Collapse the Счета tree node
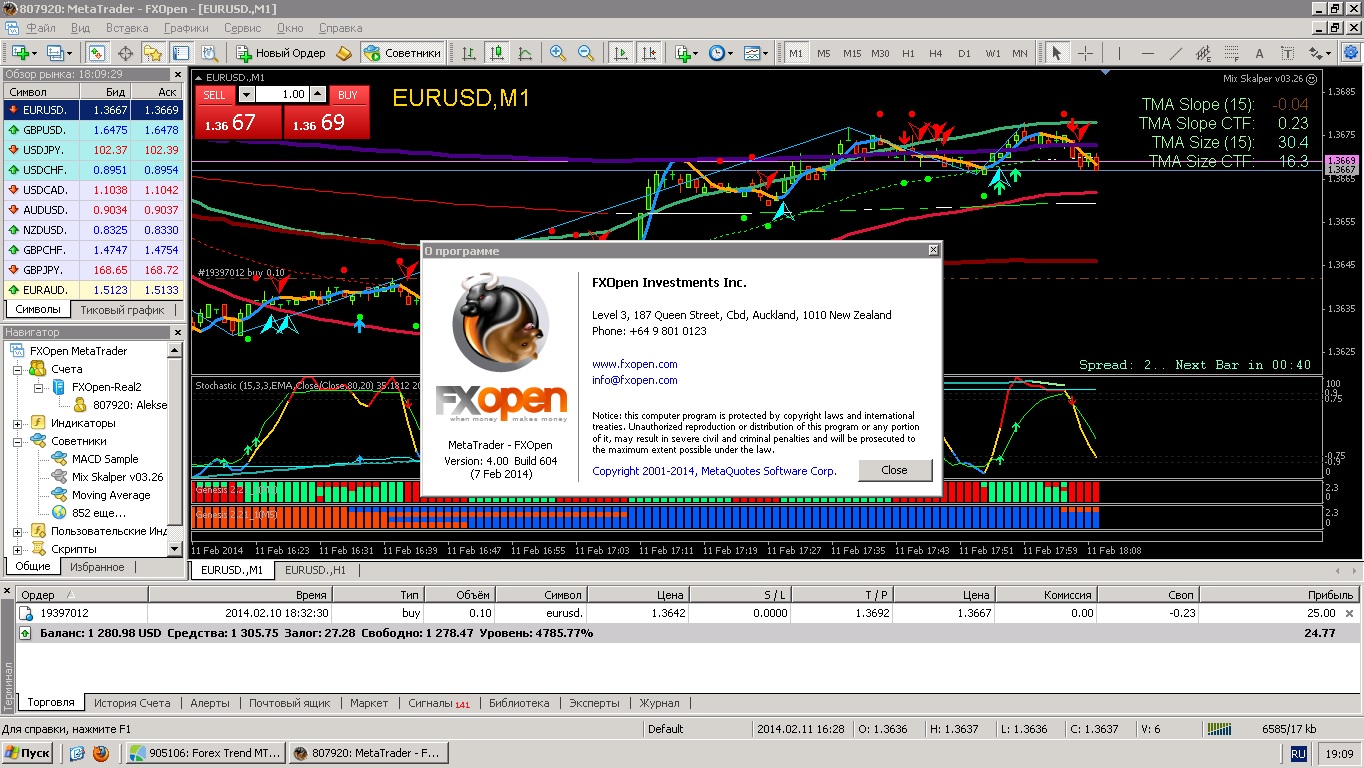 pos(17,369)
